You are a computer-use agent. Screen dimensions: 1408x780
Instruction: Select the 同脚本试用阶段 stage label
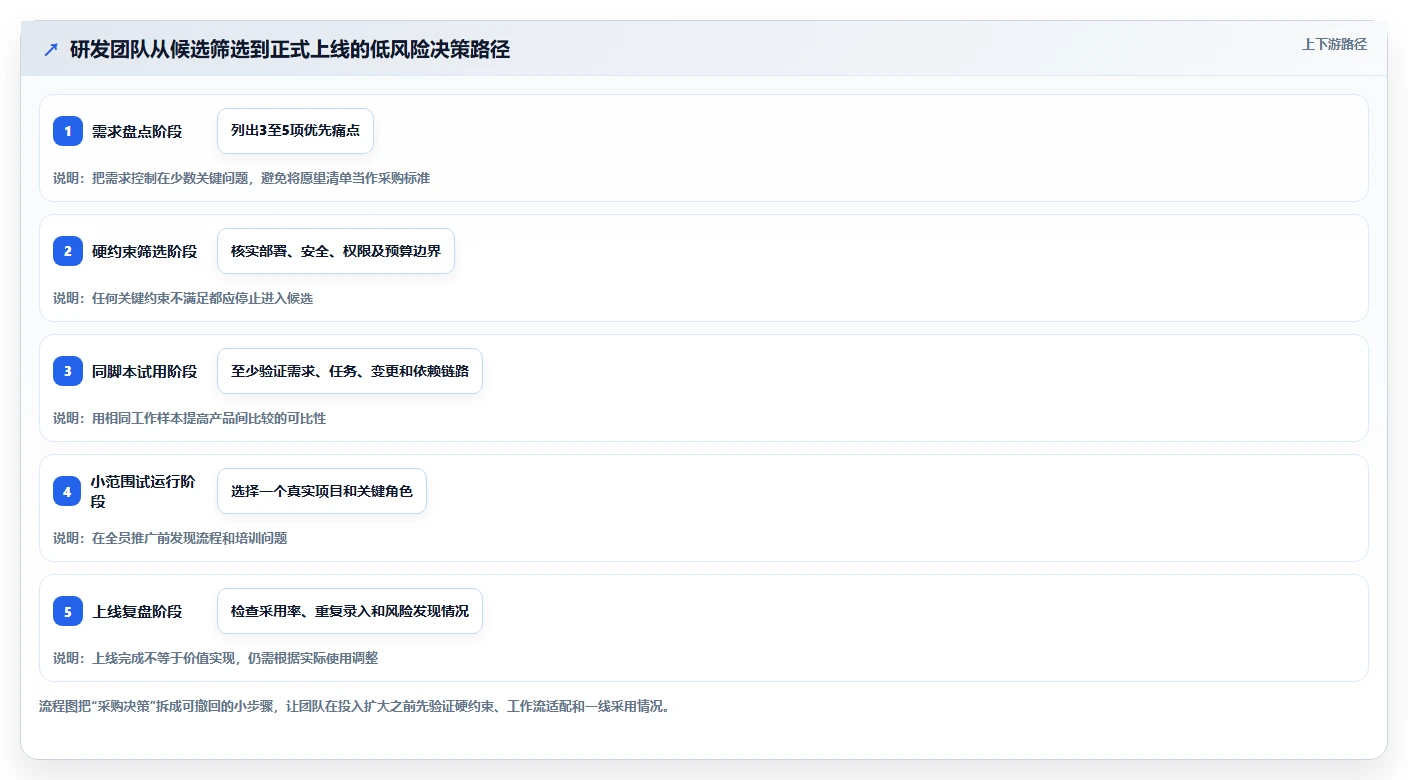145,371
